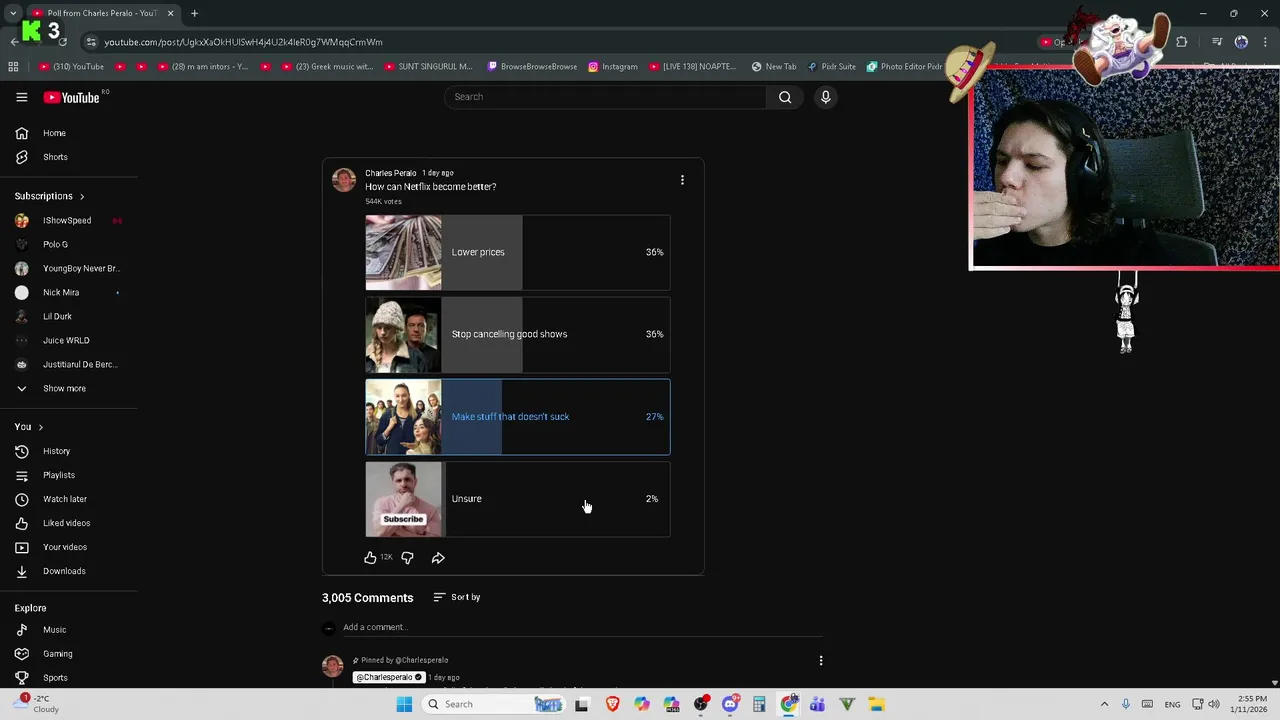Click the YouTube search input field
The height and width of the screenshot is (720, 1280).
pos(606,97)
